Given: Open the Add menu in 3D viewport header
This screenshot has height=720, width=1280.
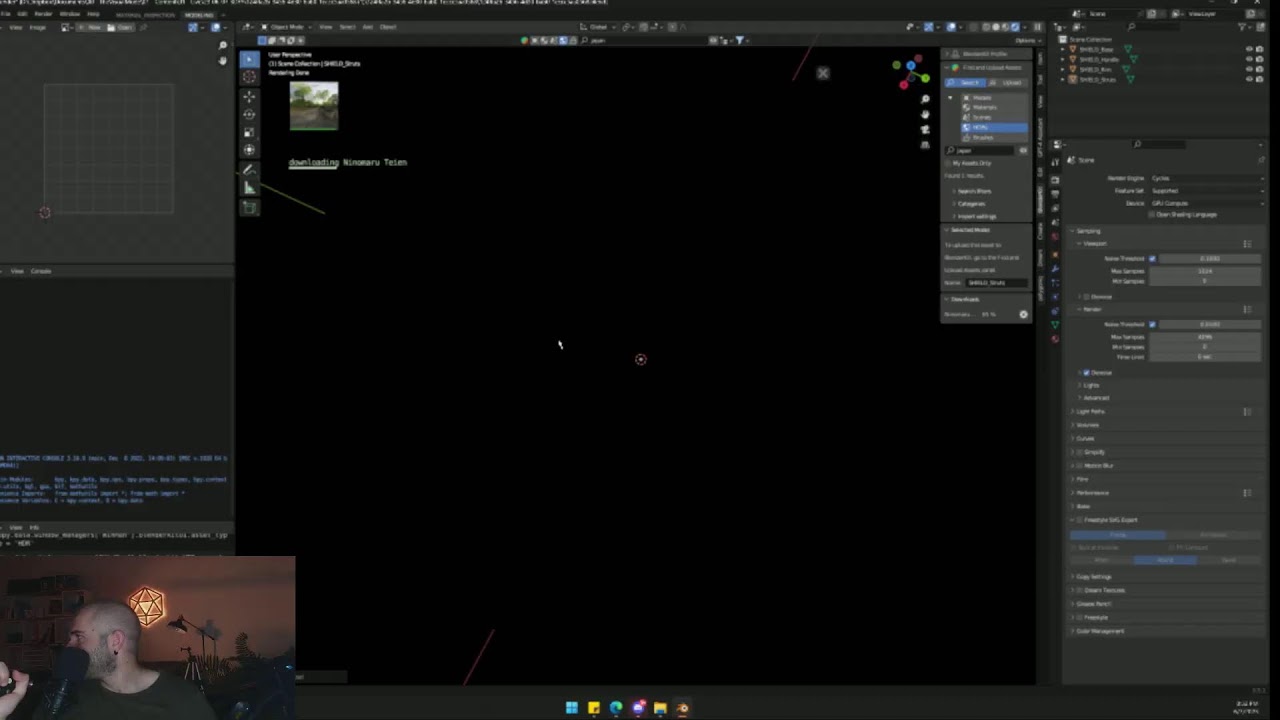Looking at the screenshot, I should [367, 27].
